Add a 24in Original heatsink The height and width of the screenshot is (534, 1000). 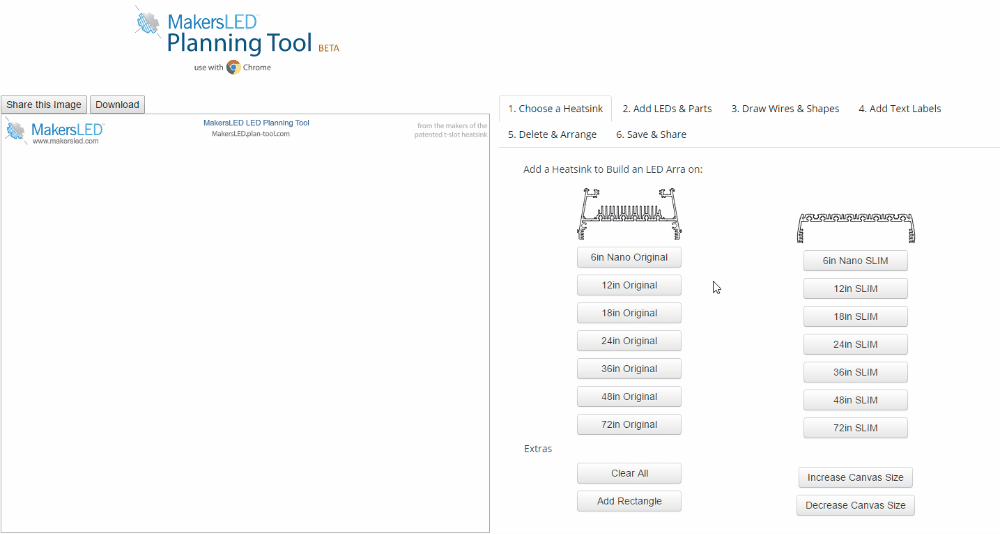click(629, 341)
